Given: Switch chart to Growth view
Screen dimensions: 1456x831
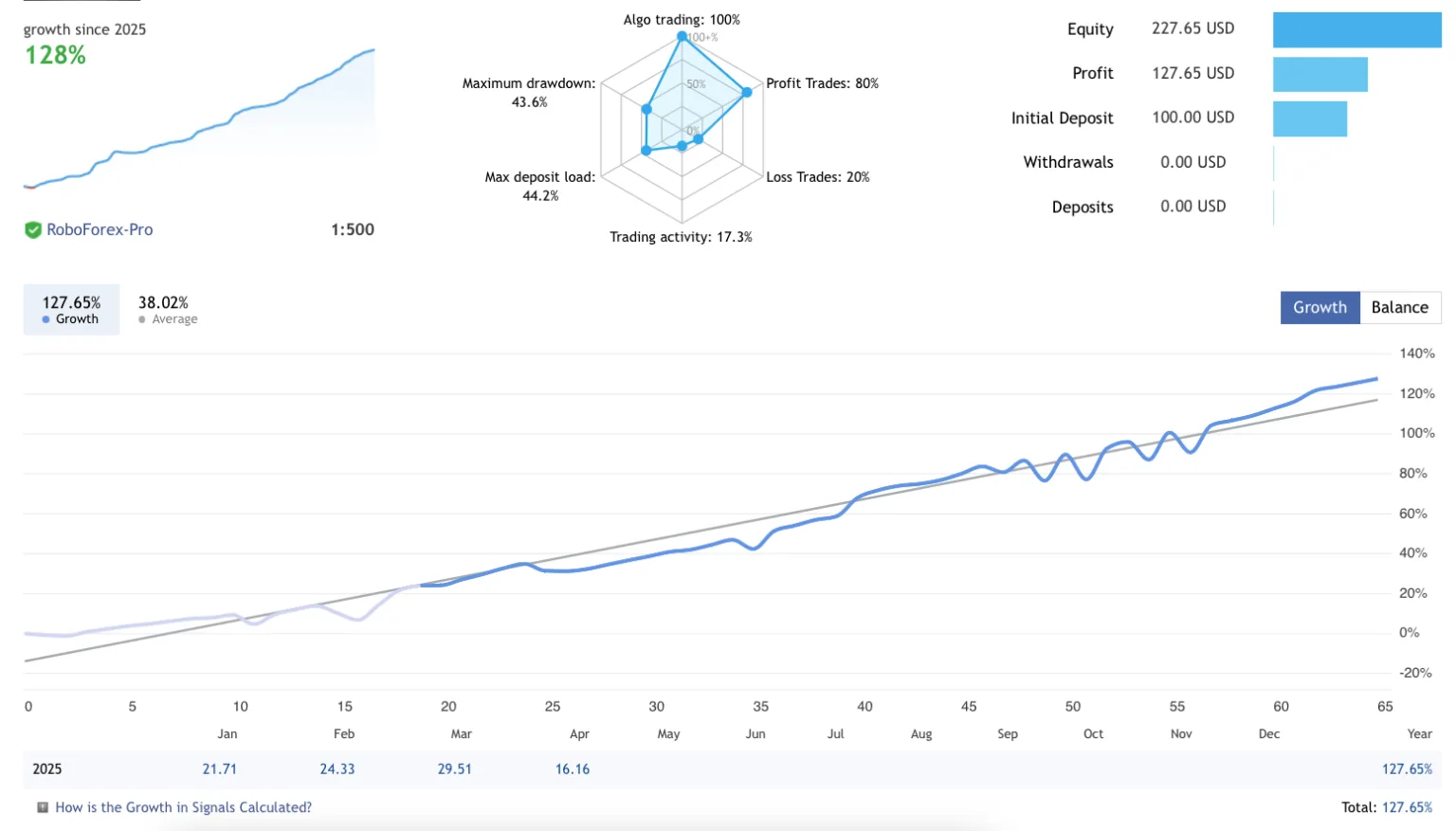Looking at the screenshot, I should coord(1319,307).
